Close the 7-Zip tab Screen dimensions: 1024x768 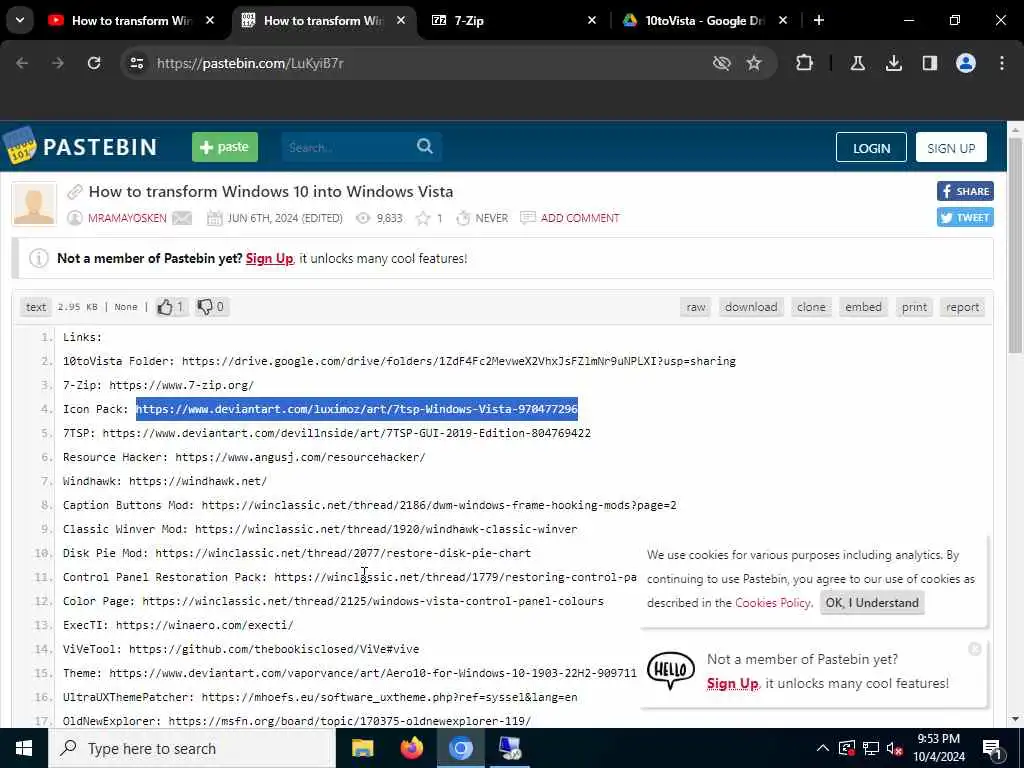[592, 21]
